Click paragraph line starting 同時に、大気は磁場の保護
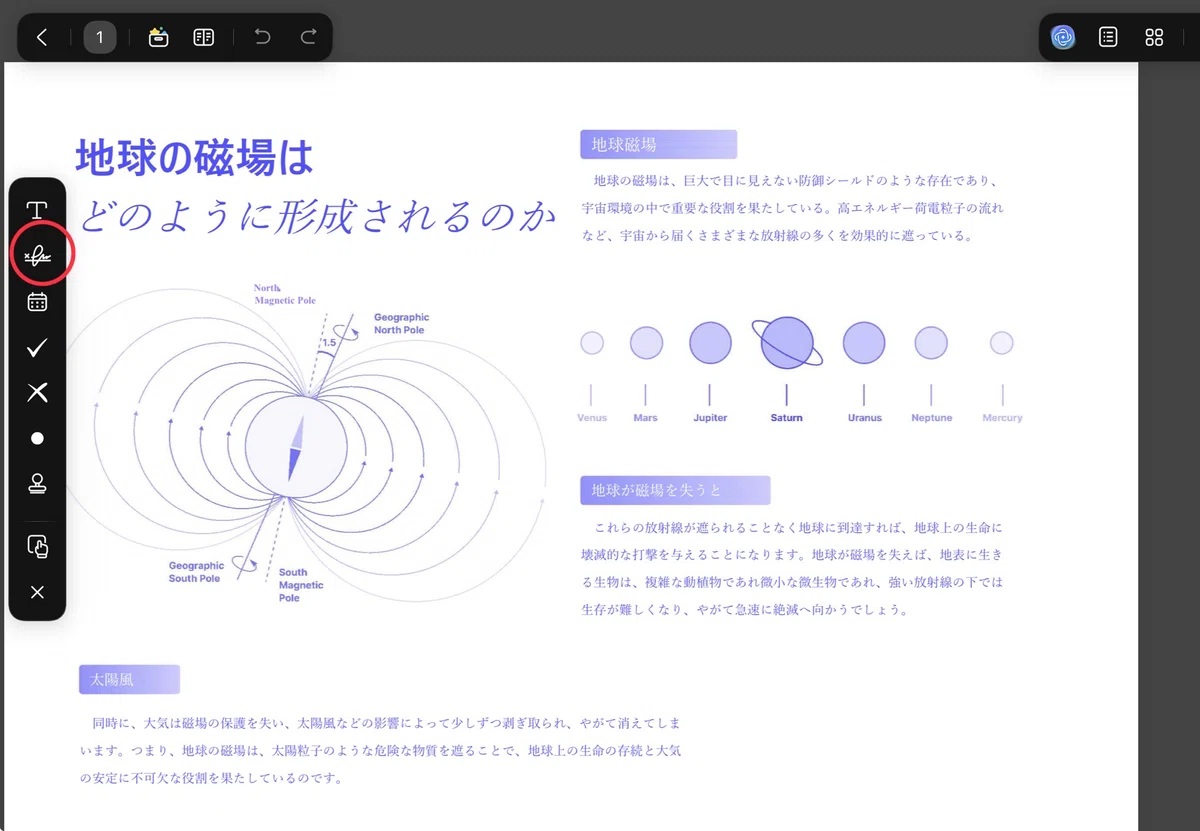This screenshot has width=1200, height=831. (x=386, y=722)
